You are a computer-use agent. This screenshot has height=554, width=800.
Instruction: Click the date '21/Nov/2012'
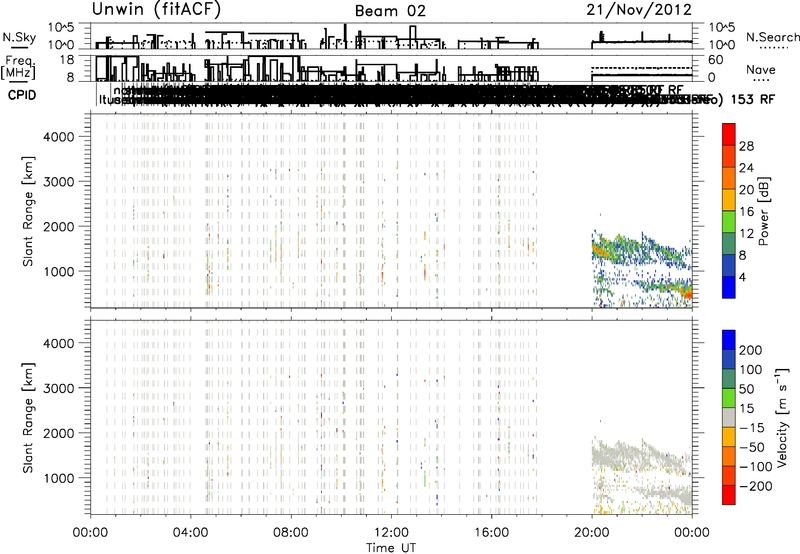[639, 9]
